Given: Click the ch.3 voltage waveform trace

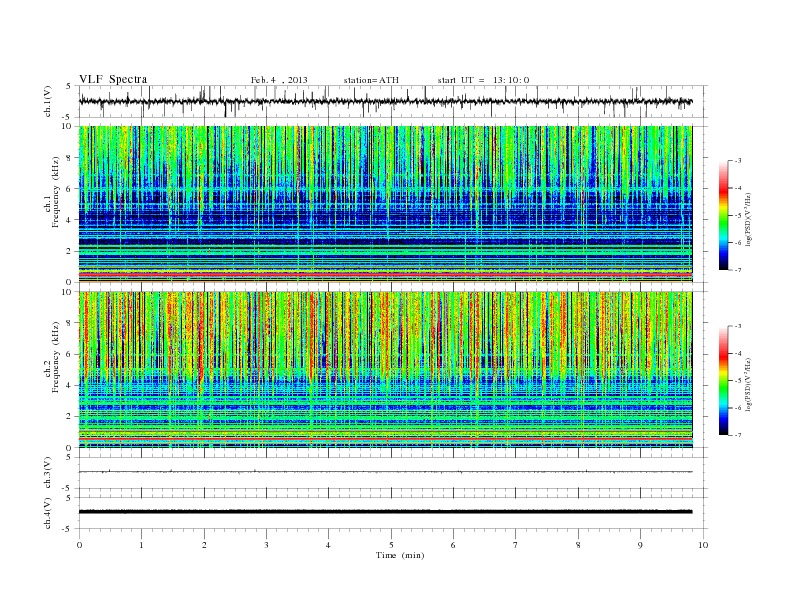Looking at the screenshot, I should [x=385, y=472].
